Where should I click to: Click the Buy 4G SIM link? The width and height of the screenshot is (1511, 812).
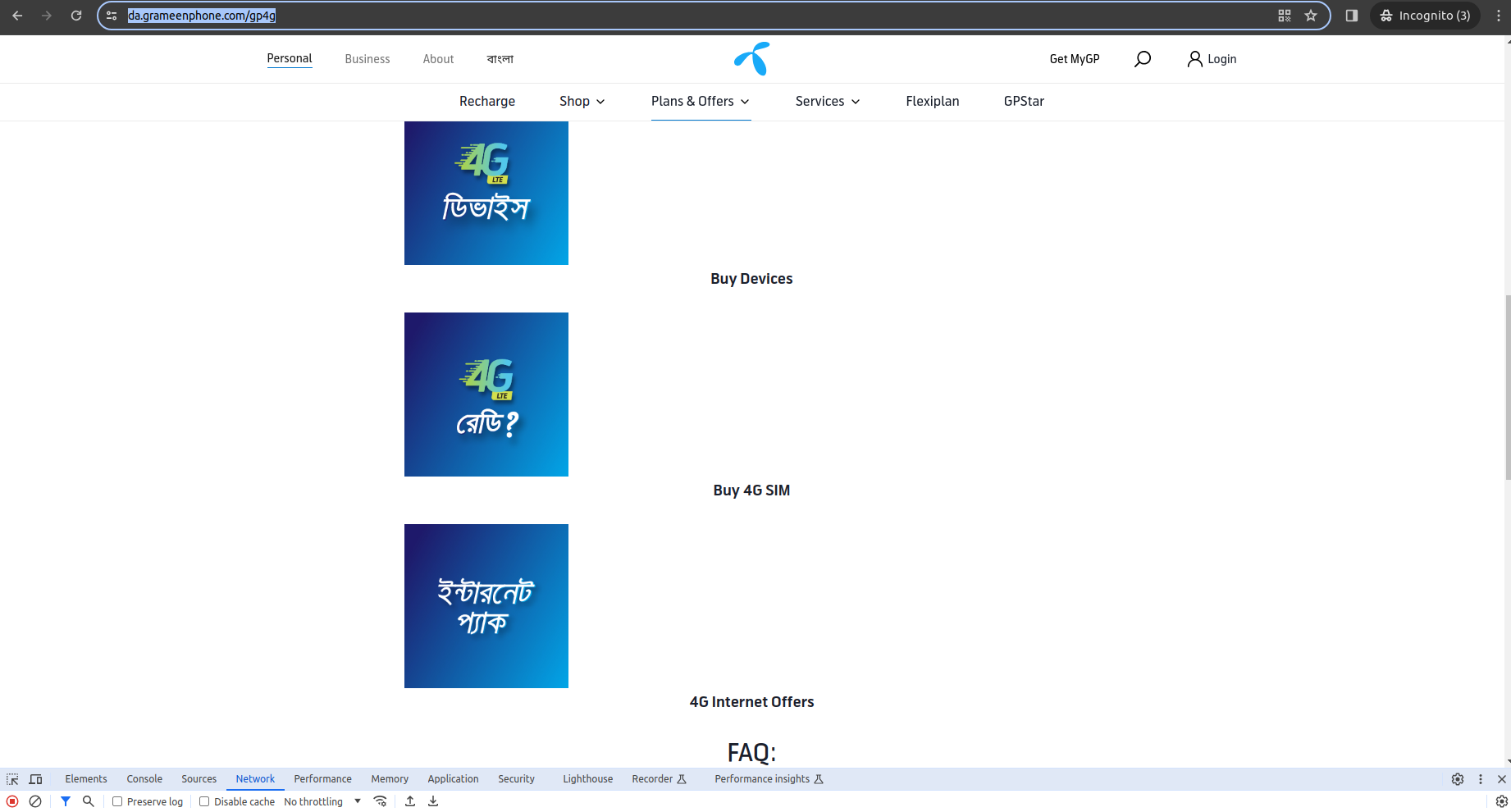coord(751,490)
